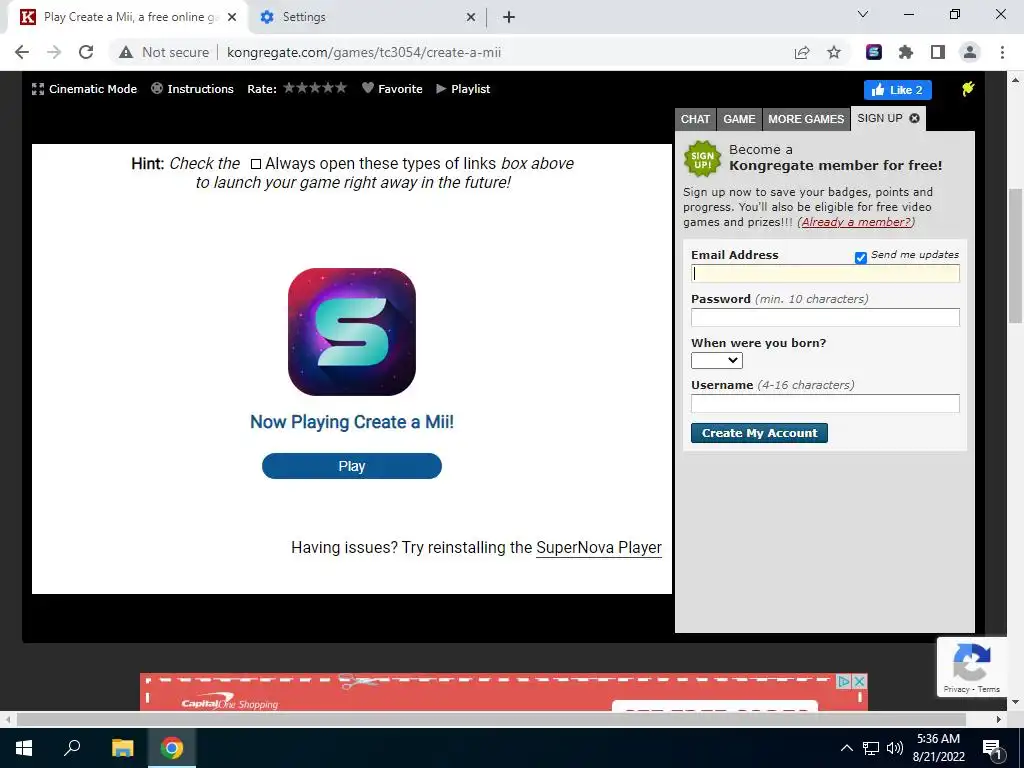Switch to the MORE GAMES tab
Screen dimensions: 1024x768
(806, 119)
